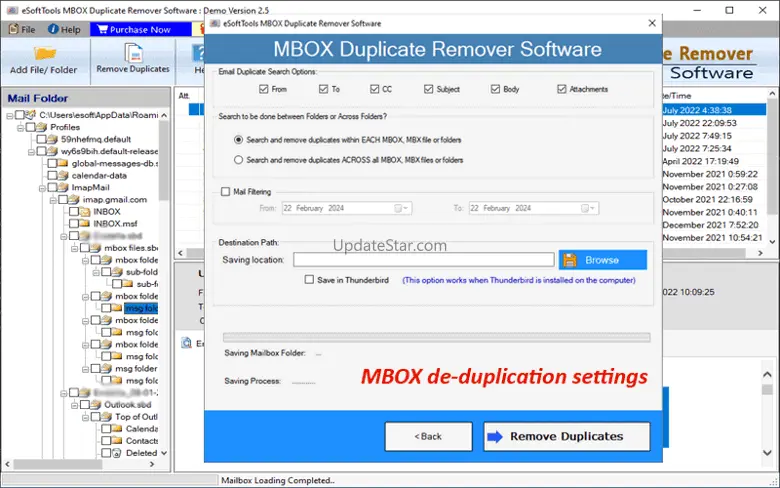
Task: Click the Remove Duplicates toolbar icon
Action: point(133,53)
